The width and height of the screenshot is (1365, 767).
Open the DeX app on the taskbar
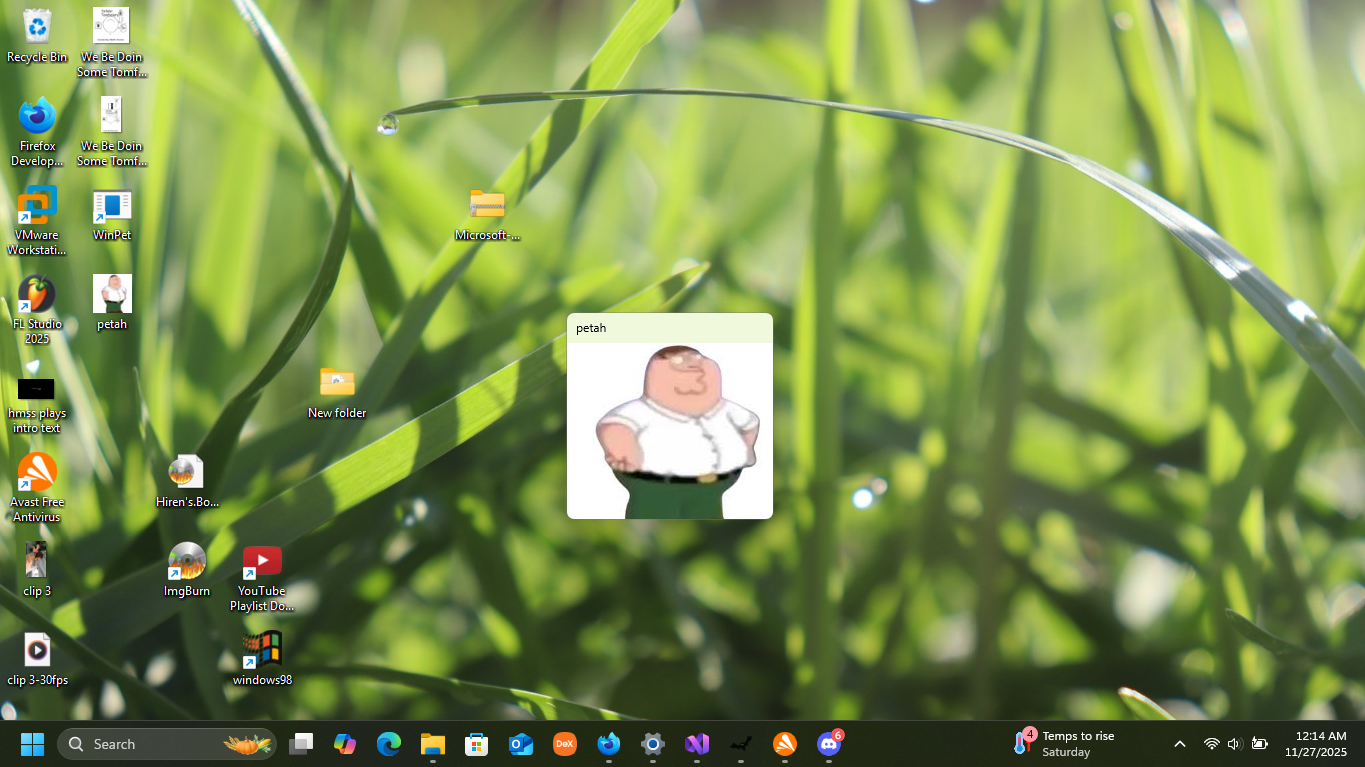[x=565, y=744]
